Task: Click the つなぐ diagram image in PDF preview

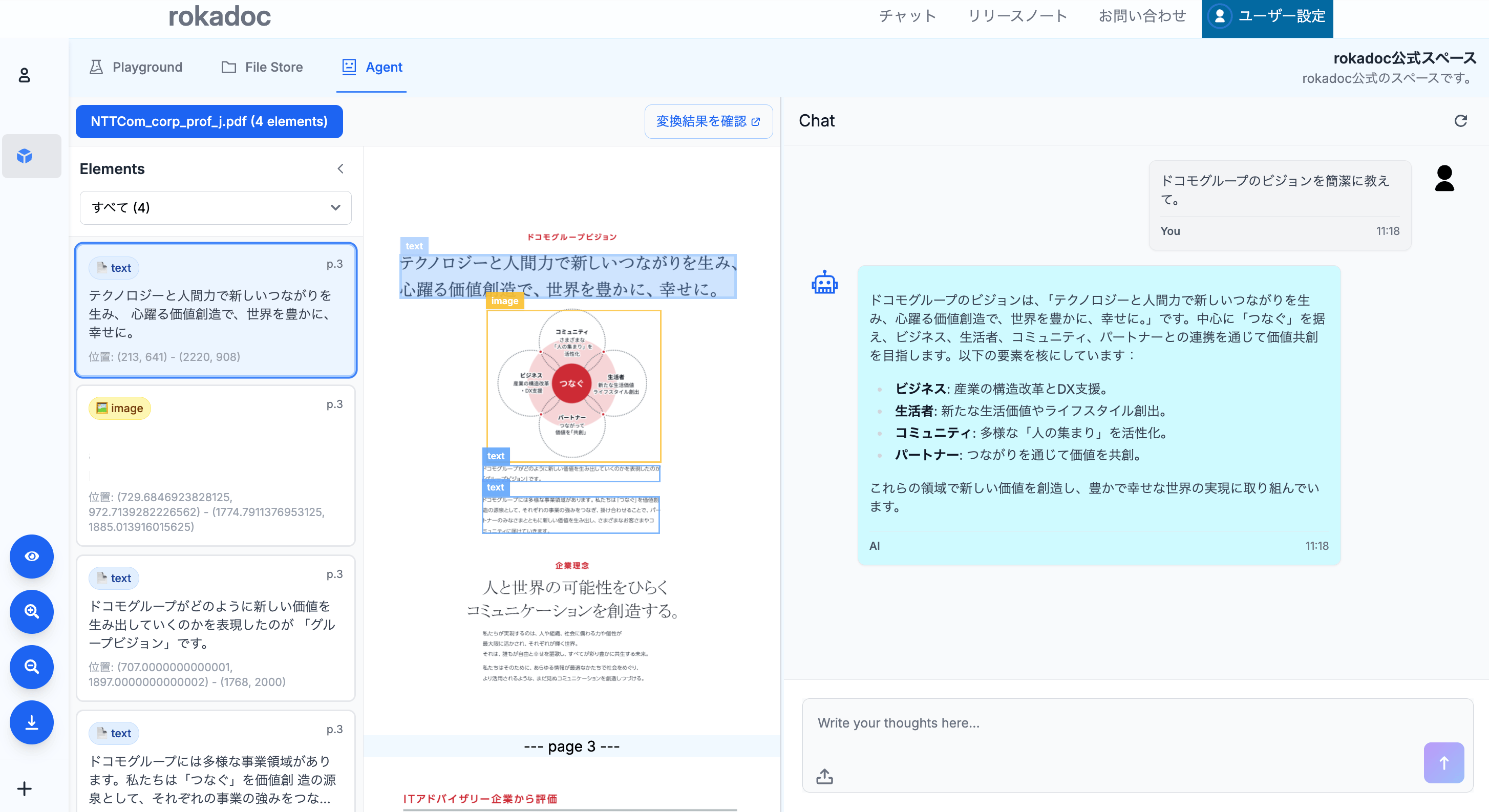Action: pos(573,386)
